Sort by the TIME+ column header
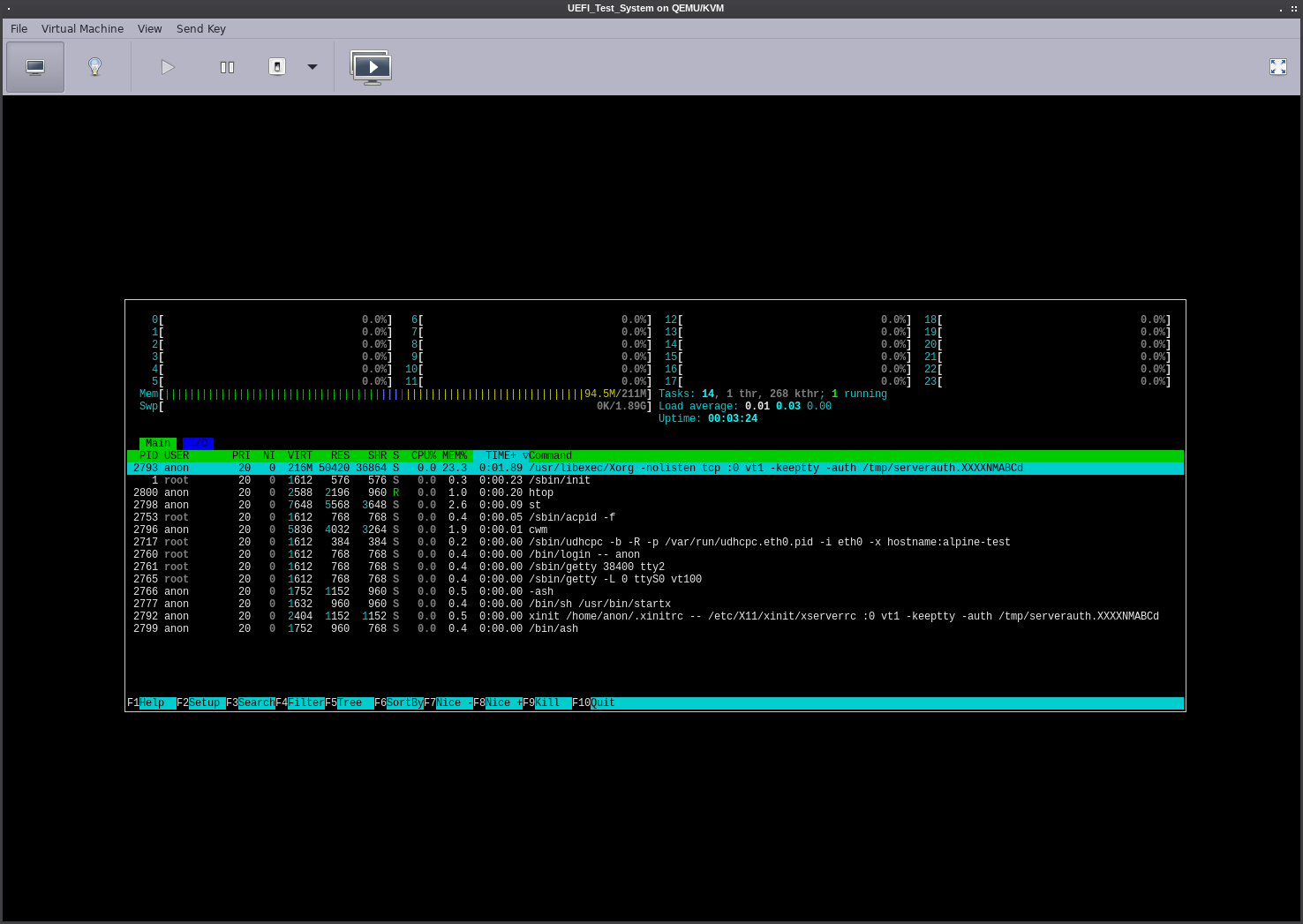This screenshot has height=924, width=1303. [501, 456]
